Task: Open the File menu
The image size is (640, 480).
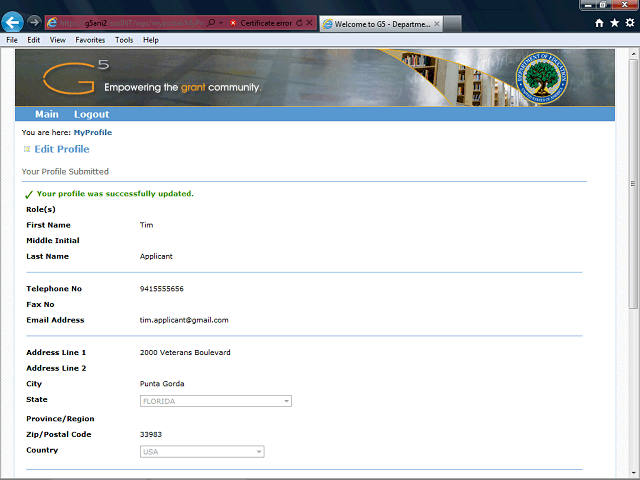Action: [x=12, y=40]
